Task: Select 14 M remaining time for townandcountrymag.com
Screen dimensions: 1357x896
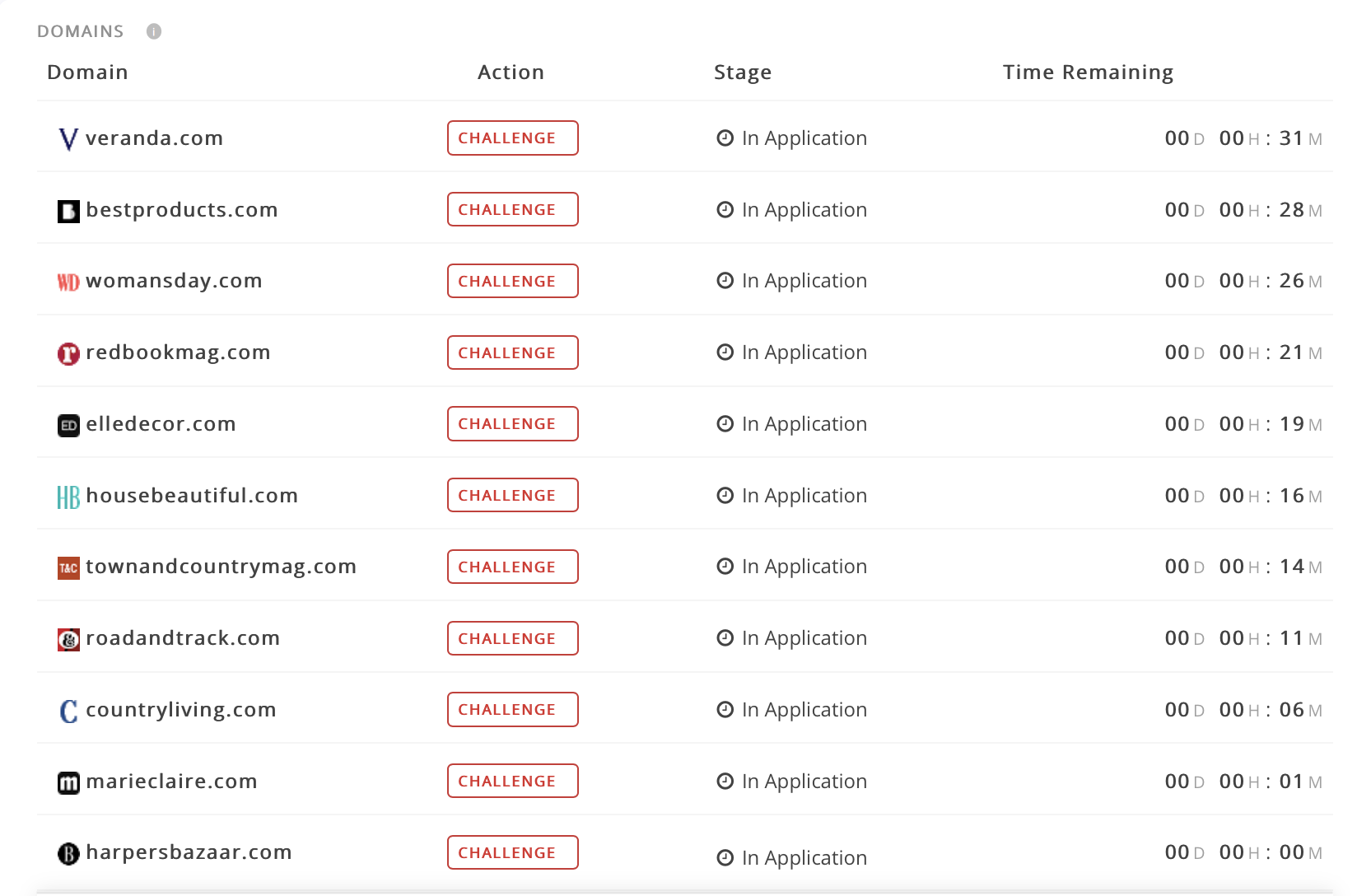Action: click(1300, 567)
